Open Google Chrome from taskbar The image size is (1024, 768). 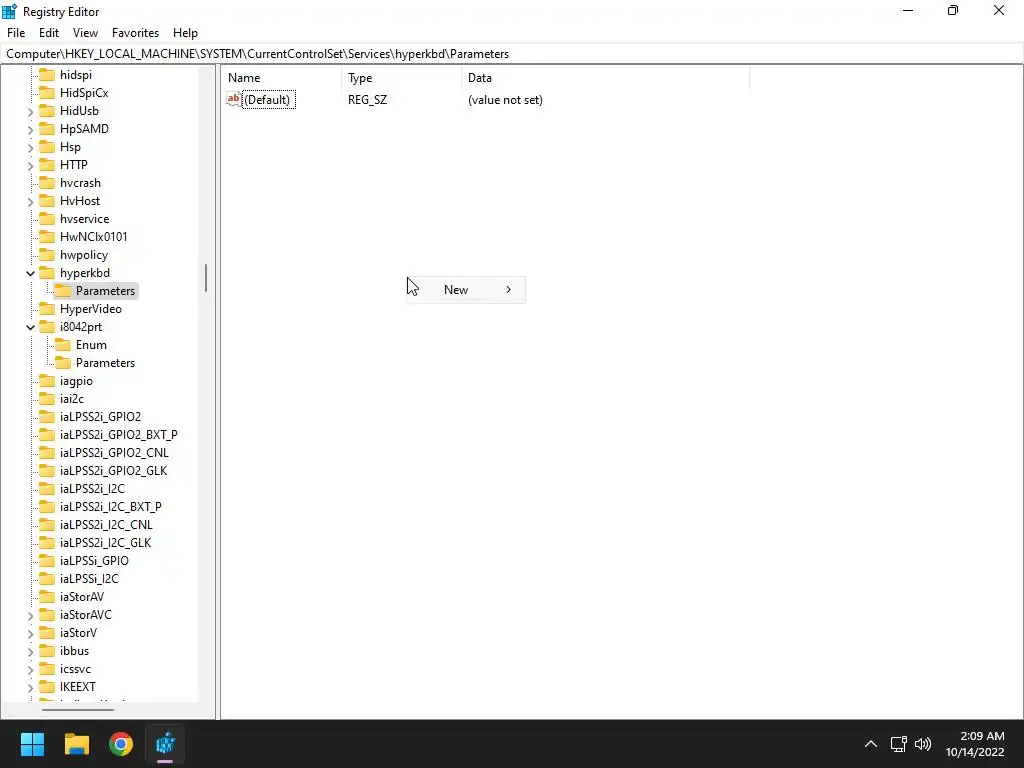(x=121, y=744)
